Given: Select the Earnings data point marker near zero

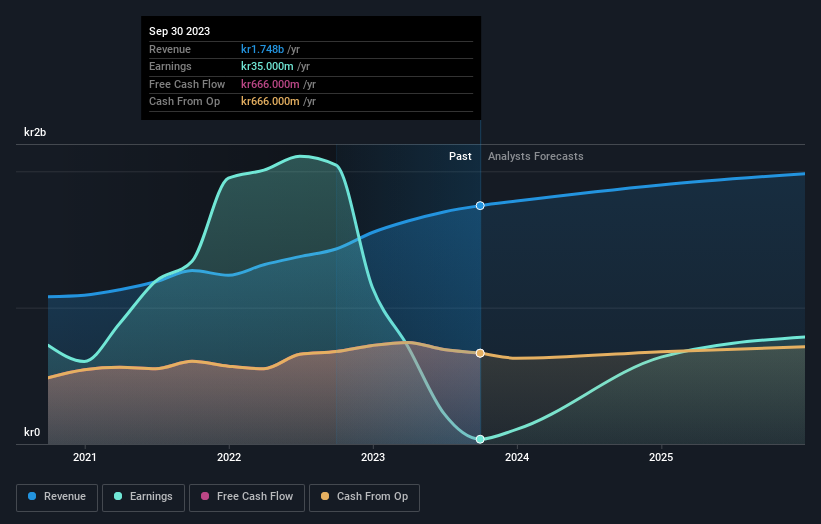Looking at the screenshot, I should [480, 439].
